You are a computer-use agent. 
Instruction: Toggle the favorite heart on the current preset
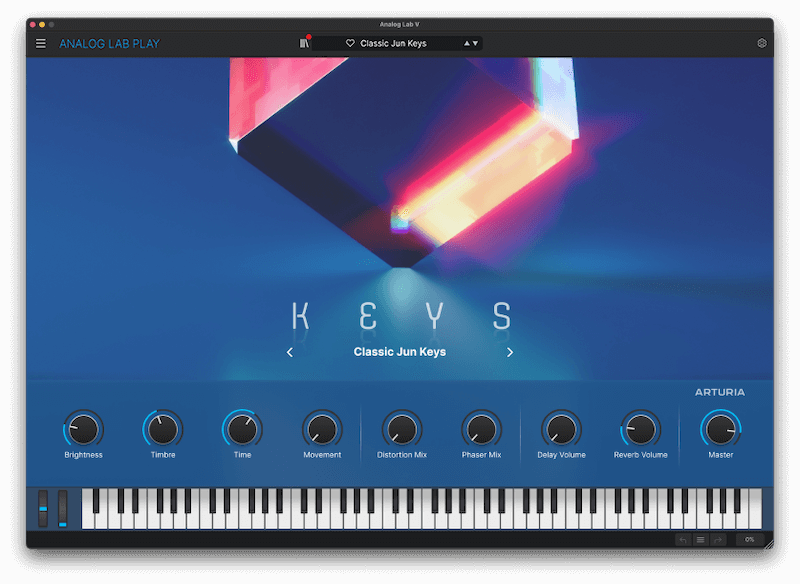(350, 43)
